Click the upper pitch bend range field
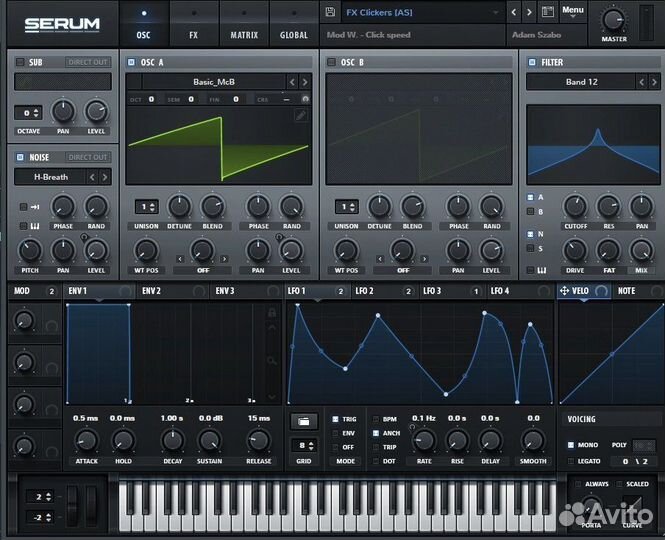This screenshot has height=540, width=665. (39, 496)
